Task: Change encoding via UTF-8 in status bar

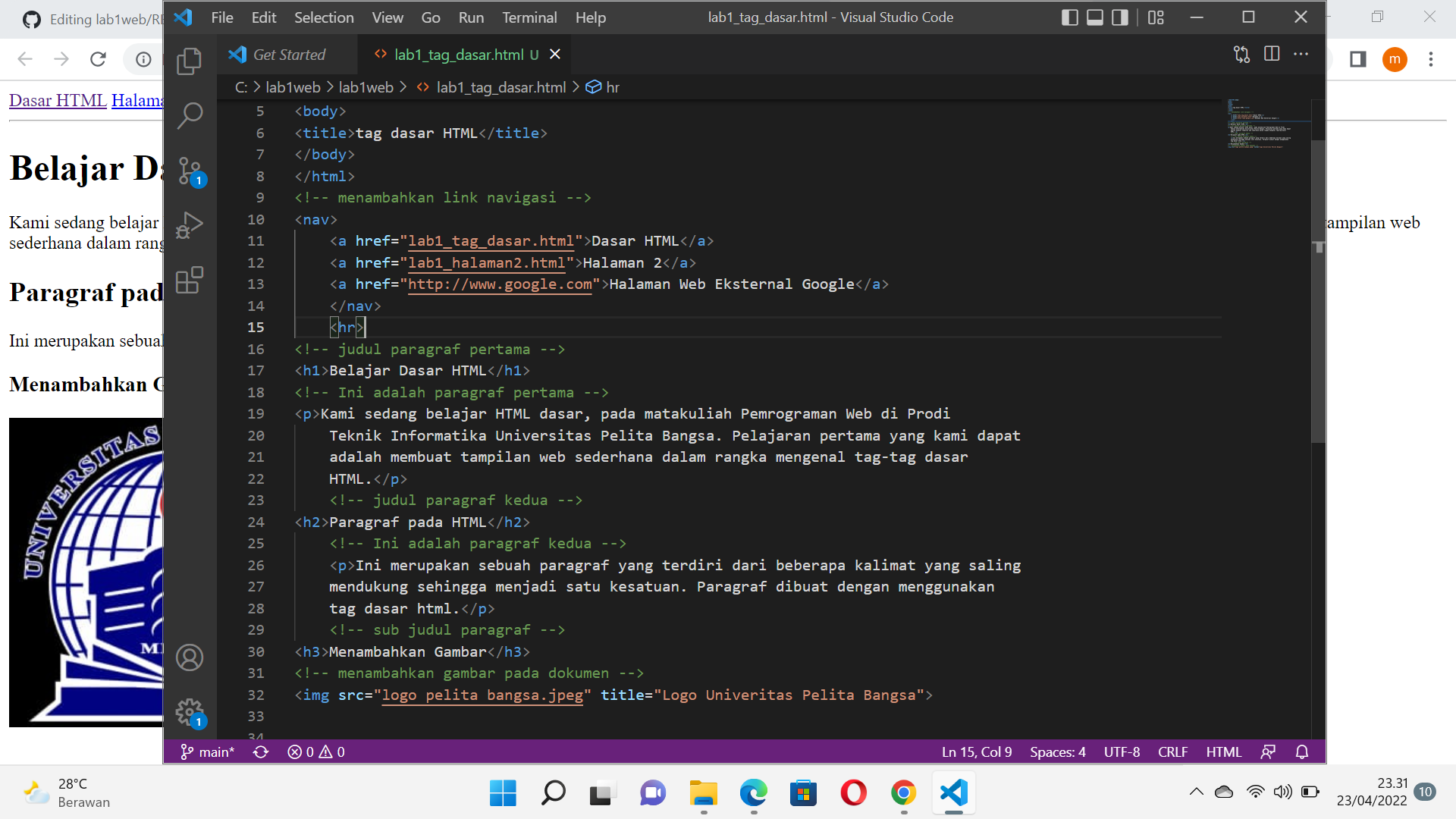Action: [1121, 752]
